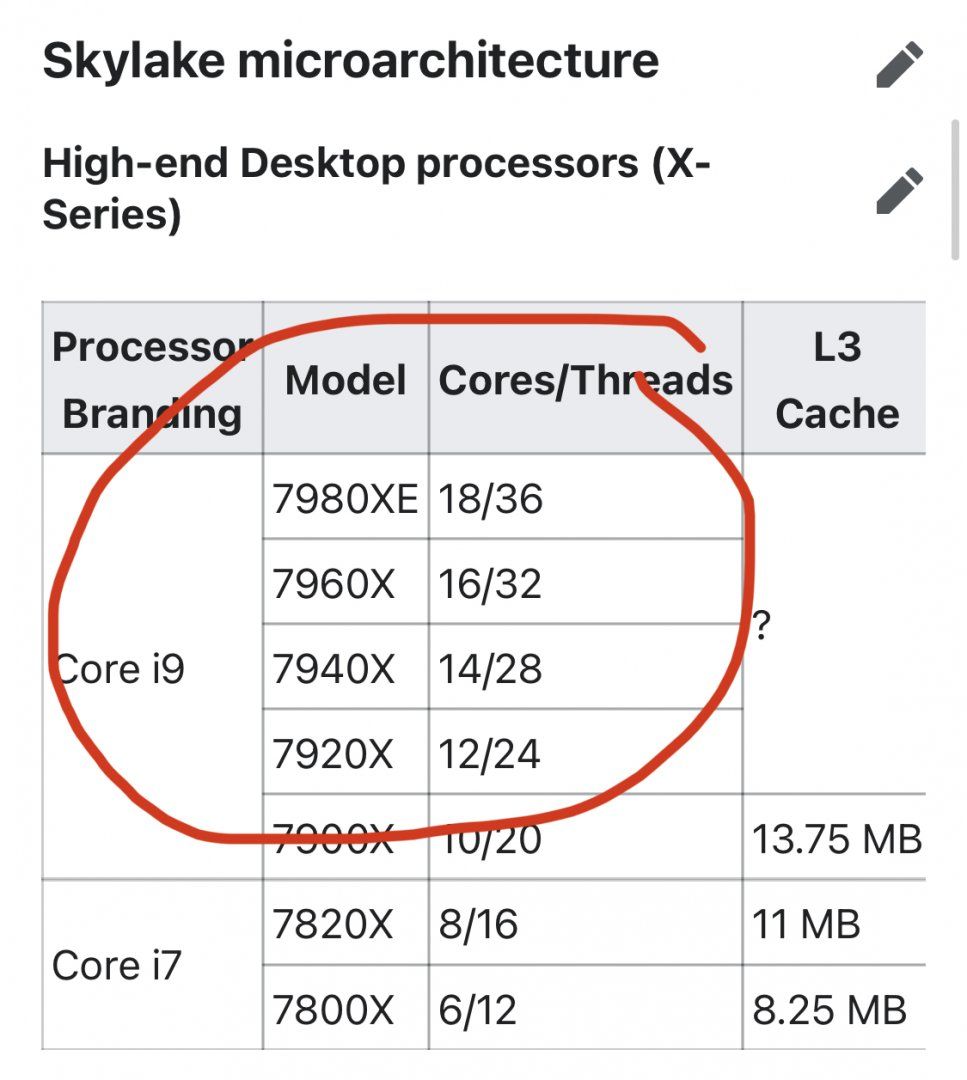Click the L3 Cache column header

coord(836,378)
